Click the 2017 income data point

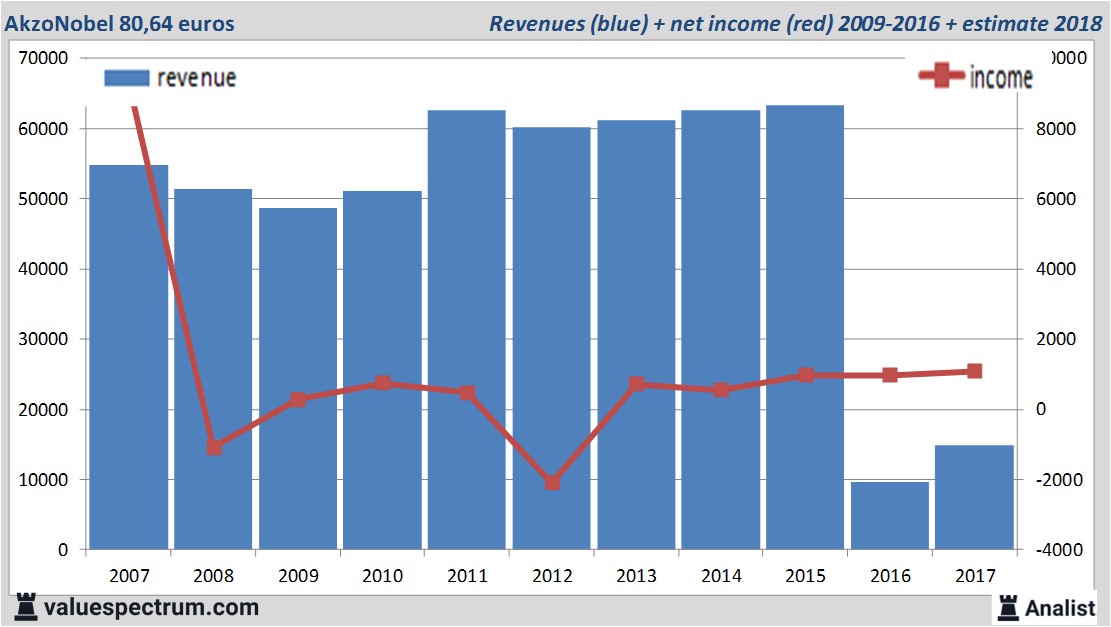tap(975, 371)
